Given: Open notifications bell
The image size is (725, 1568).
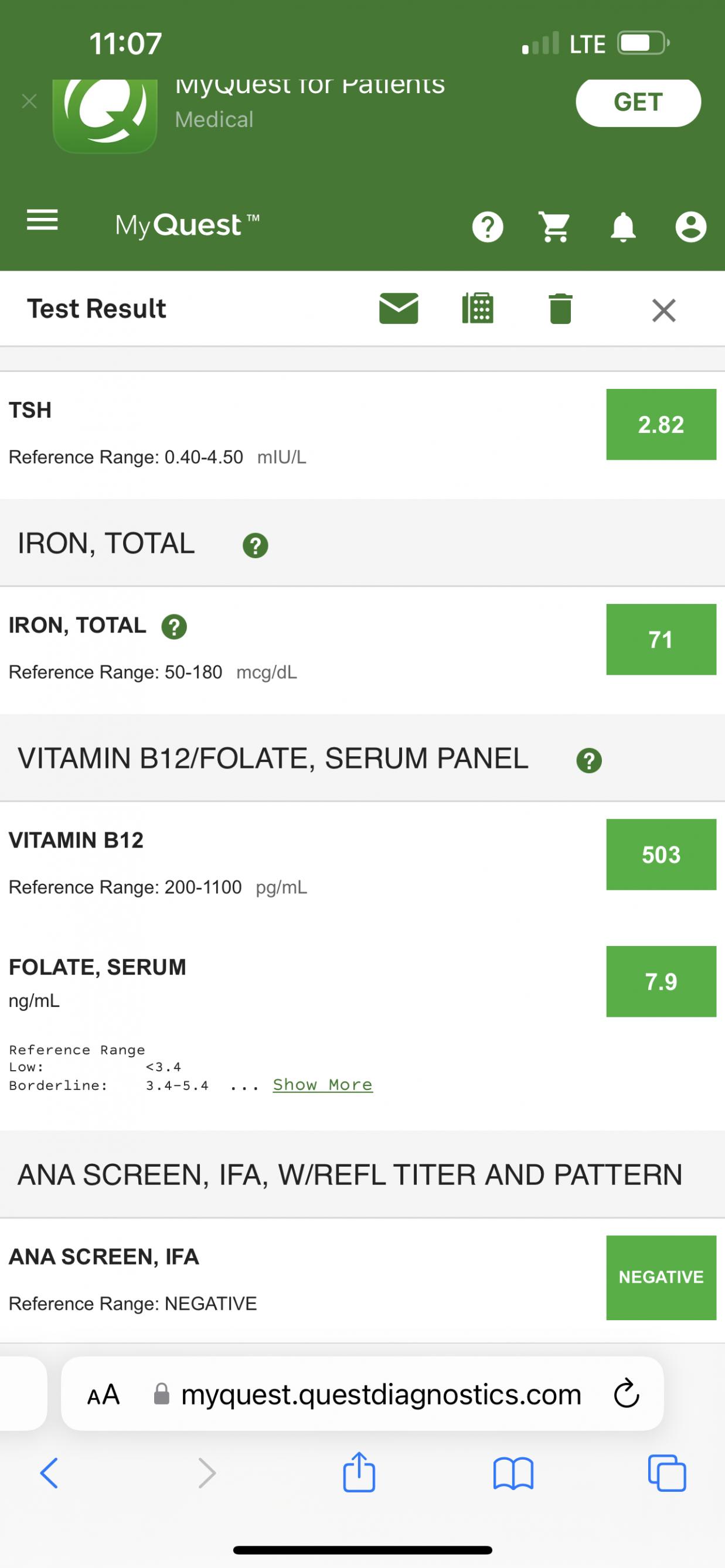Looking at the screenshot, I should pos(622,228).
